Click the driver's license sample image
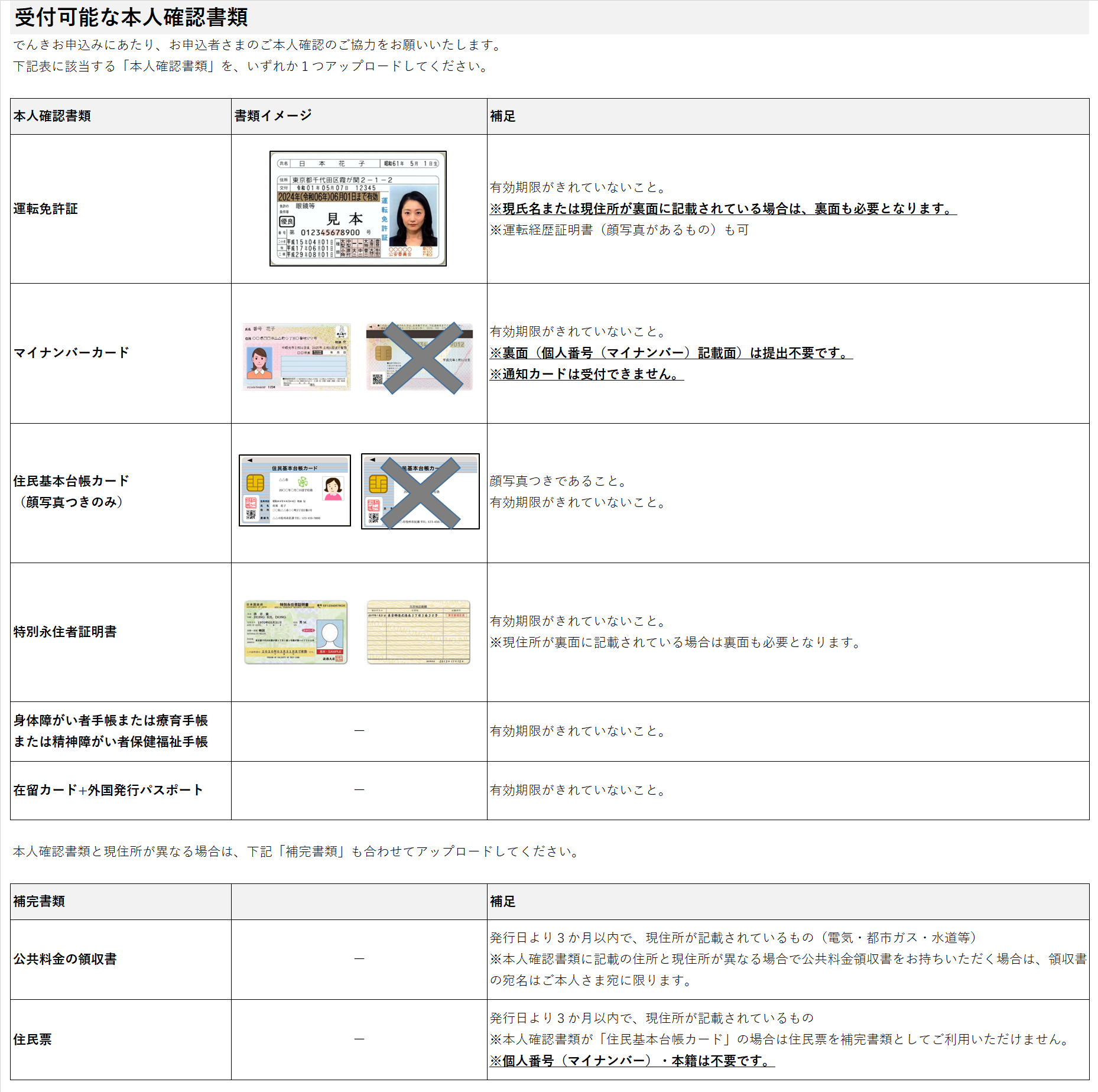The height and width of the screenshot is (1092, 1098). coord(358,209)
